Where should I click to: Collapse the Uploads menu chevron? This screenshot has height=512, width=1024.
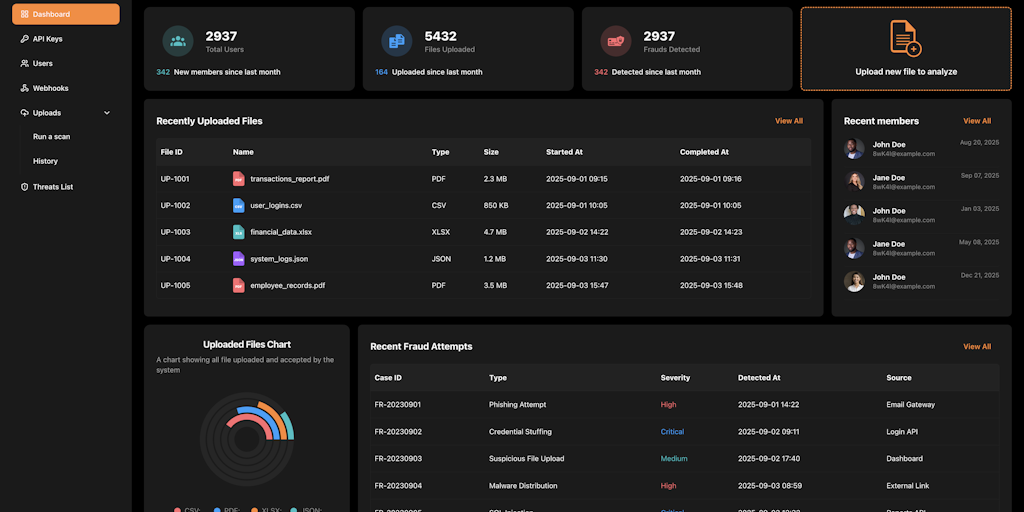[107, 113]
